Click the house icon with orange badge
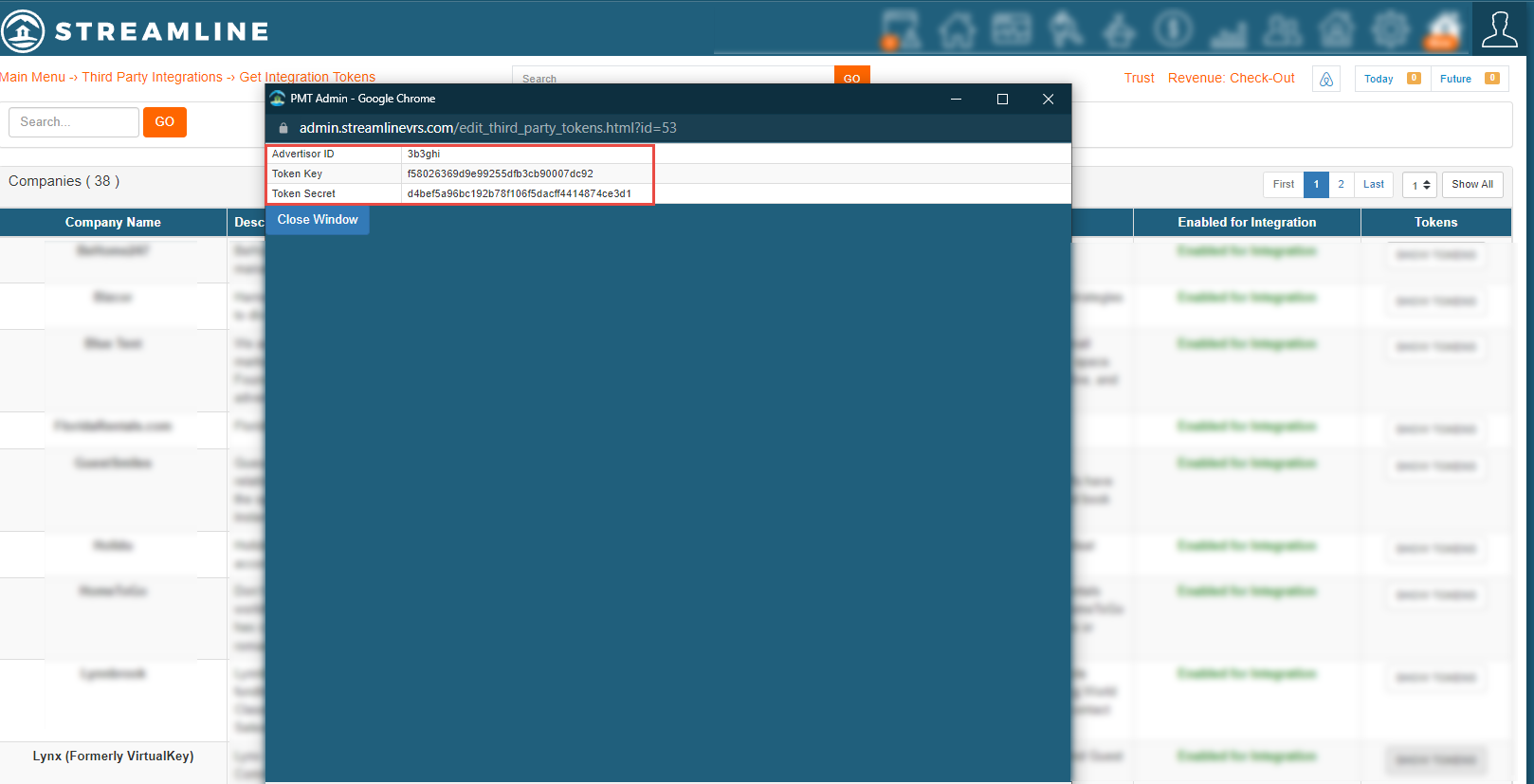Screen dimensions: 1534x784 coord(1444,30)
